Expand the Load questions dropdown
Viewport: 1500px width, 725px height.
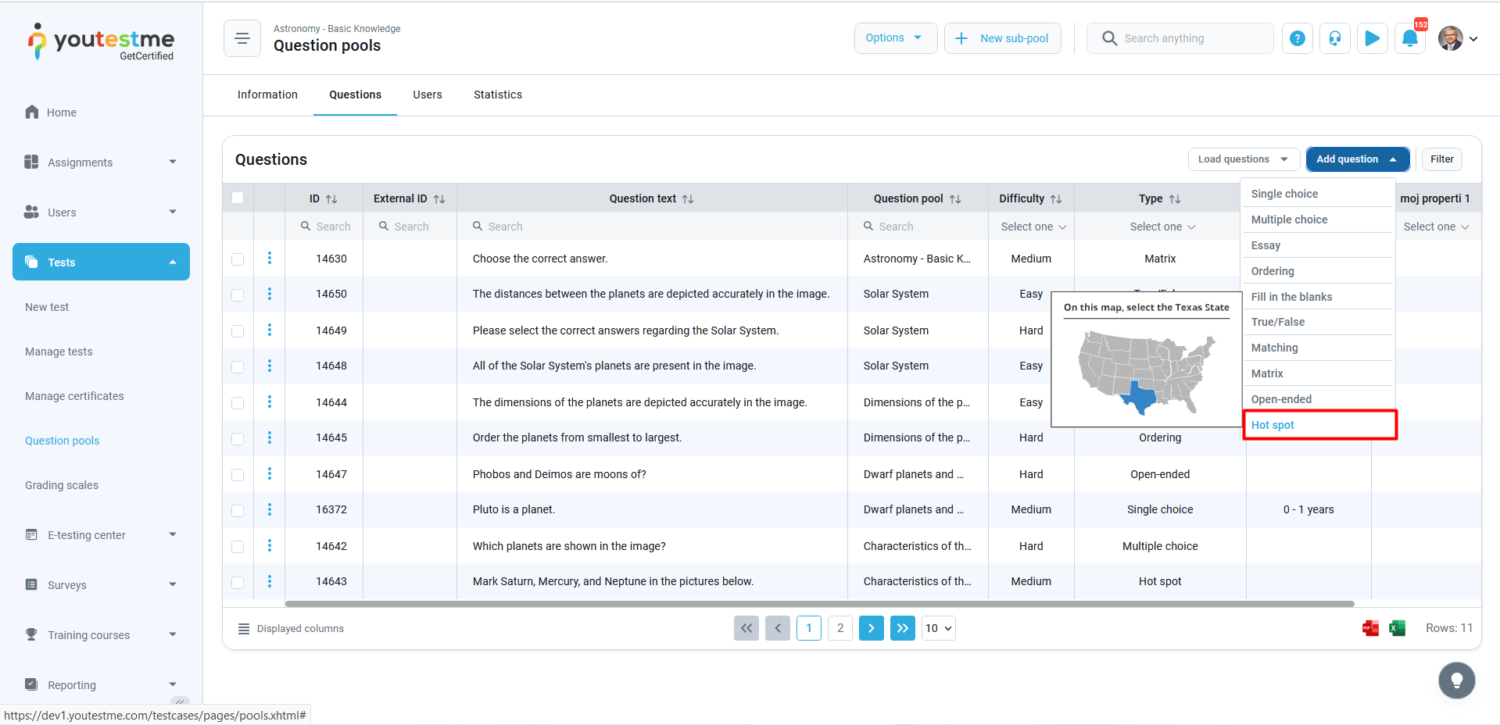point(1243,159)
